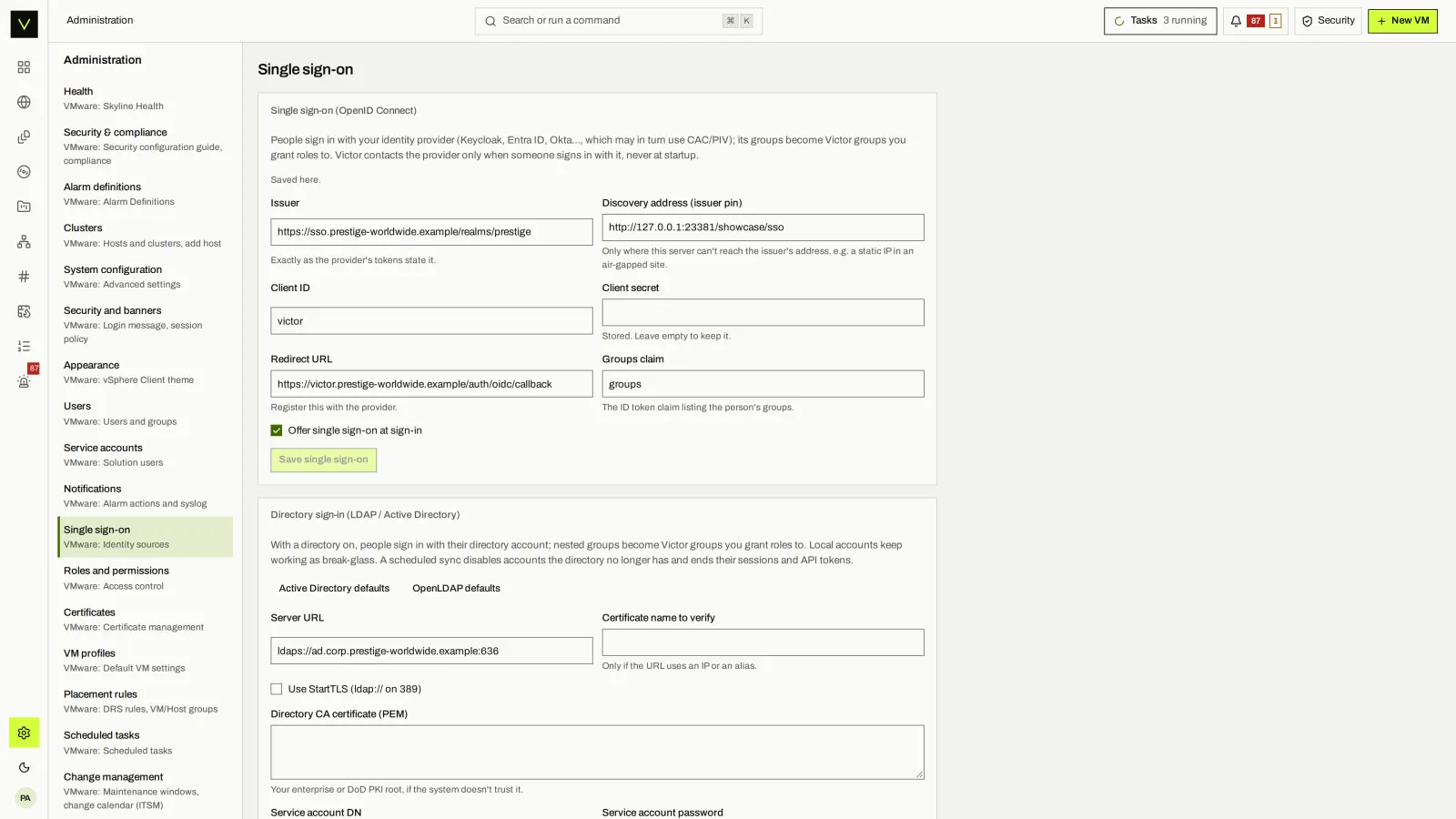This screenshot has width=1456, height=819.
Task: Click the Groups claim input field
Action: point(763,384)
